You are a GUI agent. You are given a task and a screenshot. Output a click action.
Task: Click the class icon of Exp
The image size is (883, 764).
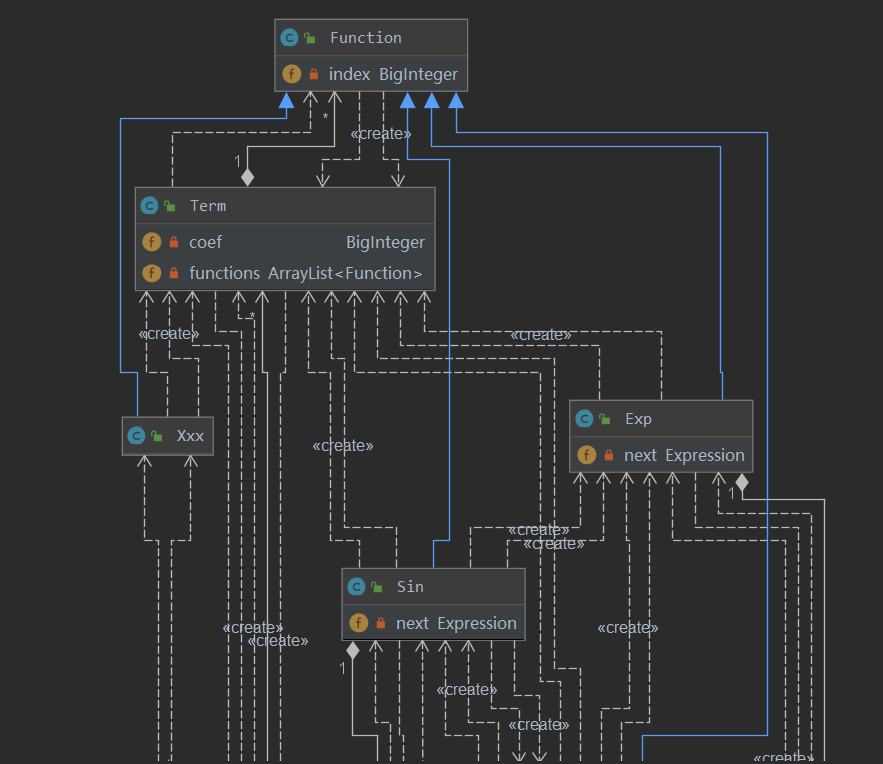(584, 419)
